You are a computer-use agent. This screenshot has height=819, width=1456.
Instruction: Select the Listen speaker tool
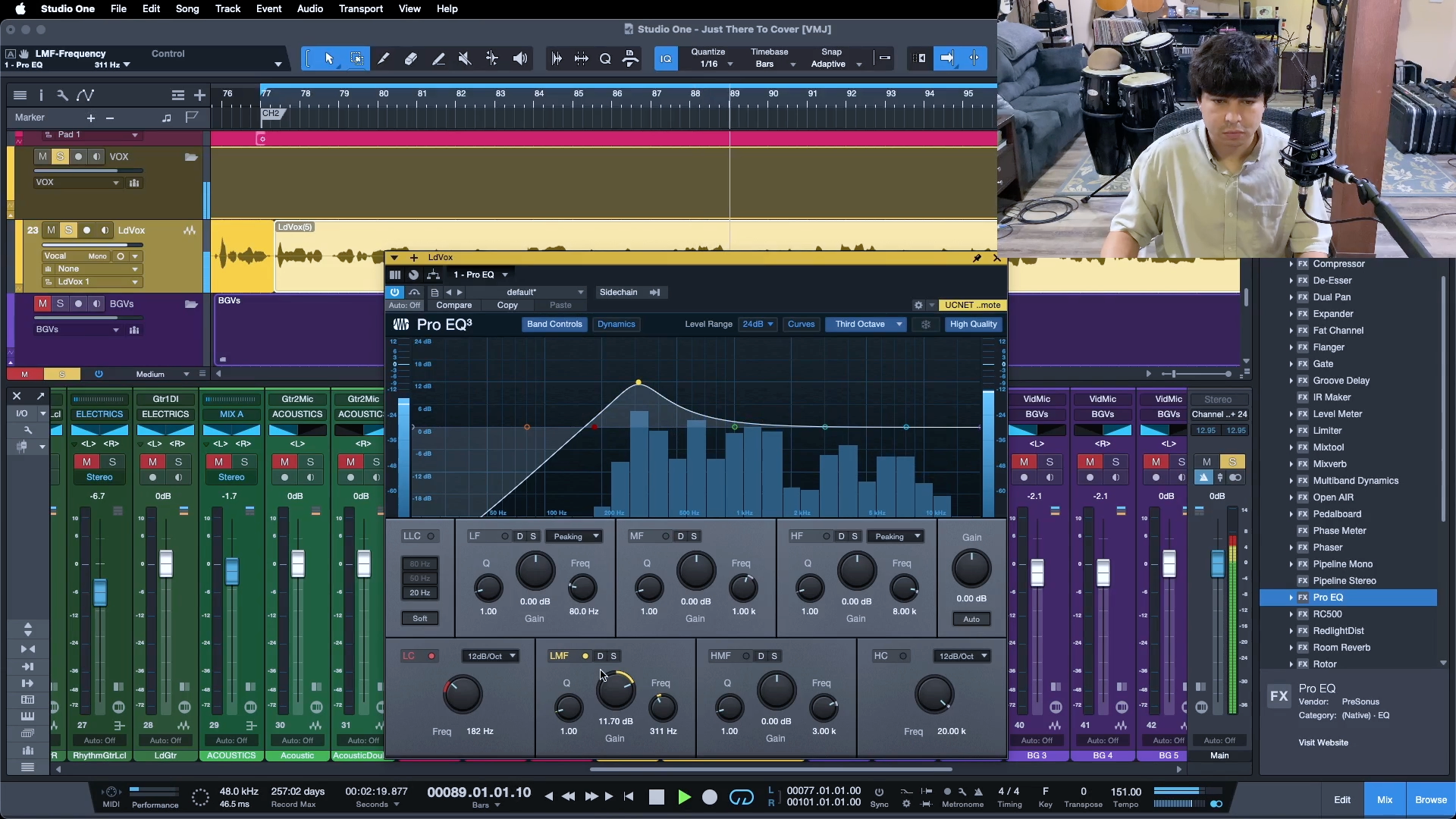[x=520, y=58]
